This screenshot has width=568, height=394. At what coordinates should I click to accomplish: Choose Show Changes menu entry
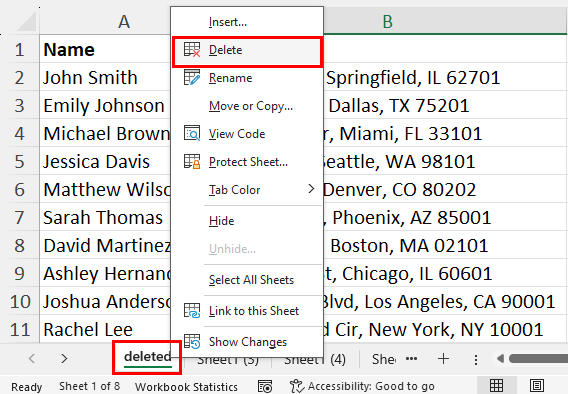247,341
